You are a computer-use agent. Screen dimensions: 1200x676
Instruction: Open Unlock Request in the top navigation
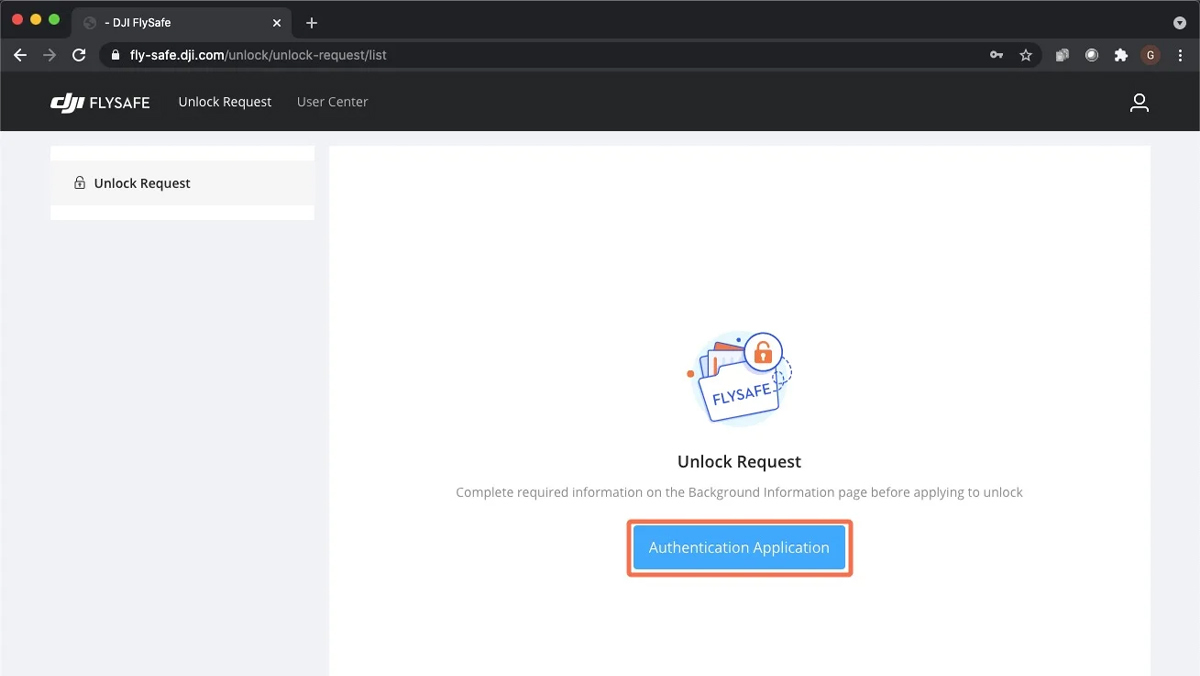[x=225, y=102]
